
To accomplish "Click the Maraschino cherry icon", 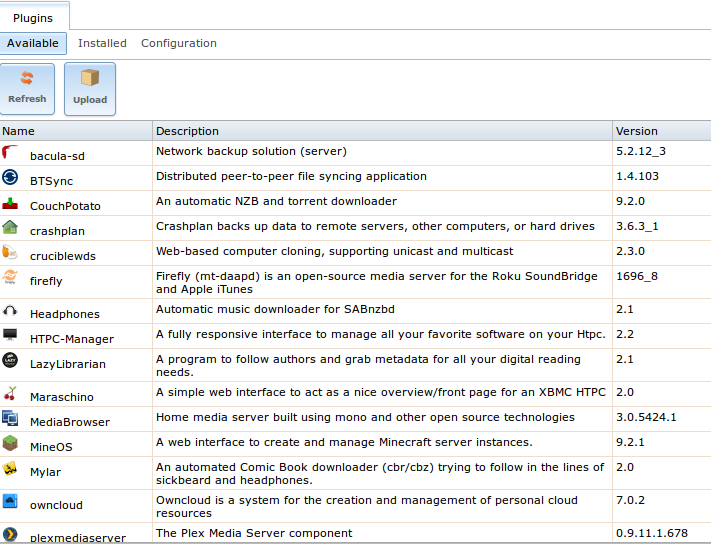I will (x=10, y=393).
